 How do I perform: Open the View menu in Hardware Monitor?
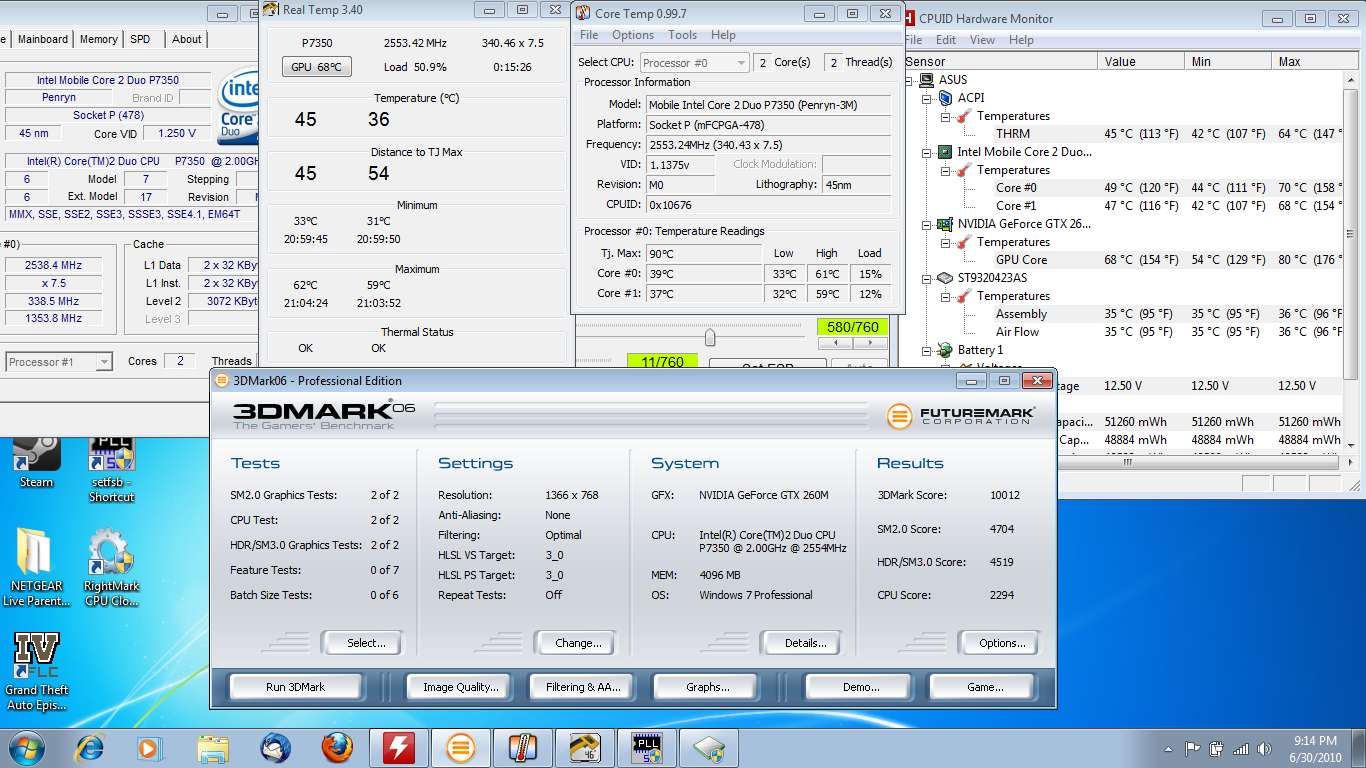click(x=982, y=40)
